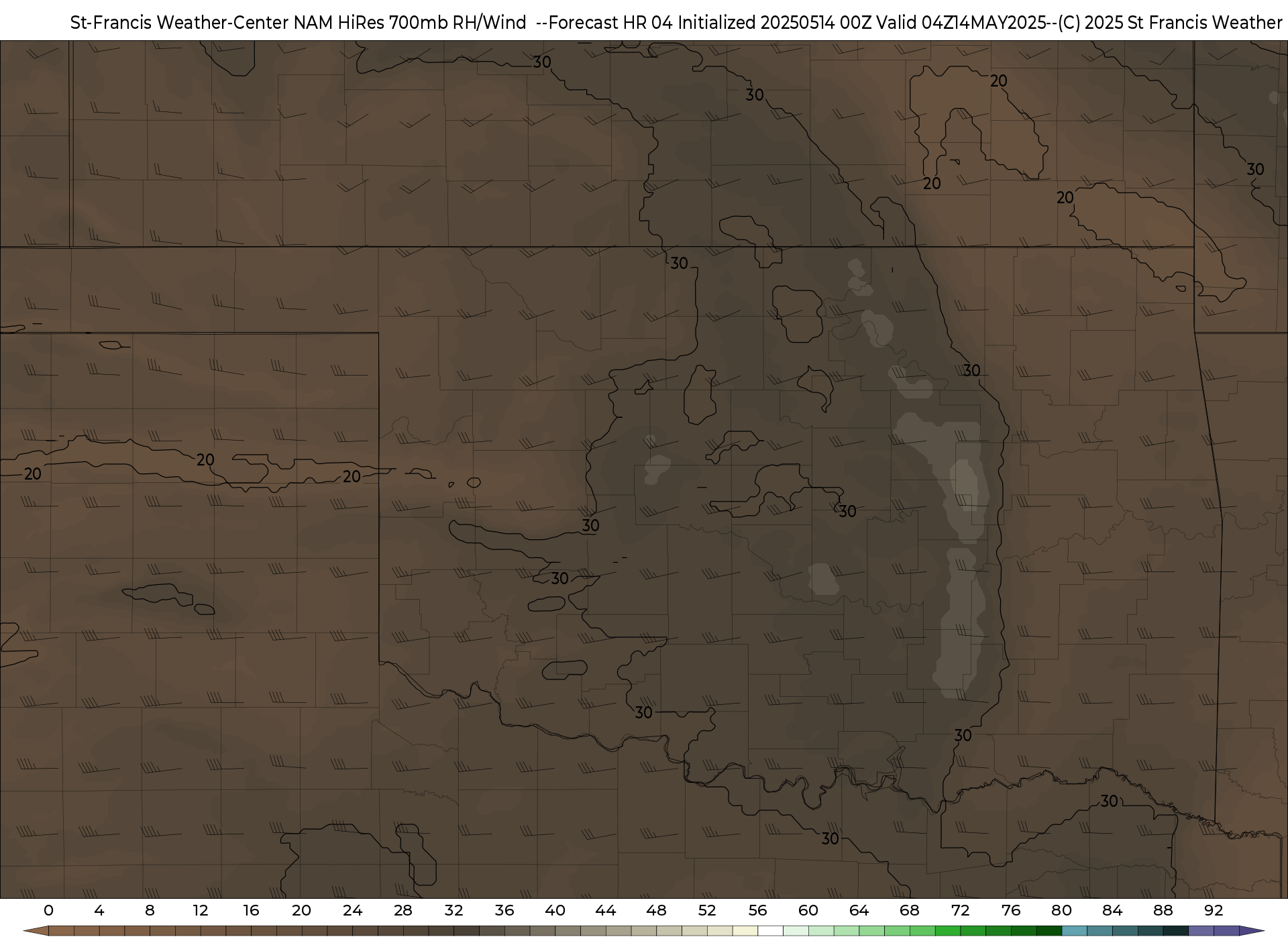The width and height of the screenshot is (1288, 939).
Task: Click 'Forecast HR 04' in the title
Action: (612, 23)
